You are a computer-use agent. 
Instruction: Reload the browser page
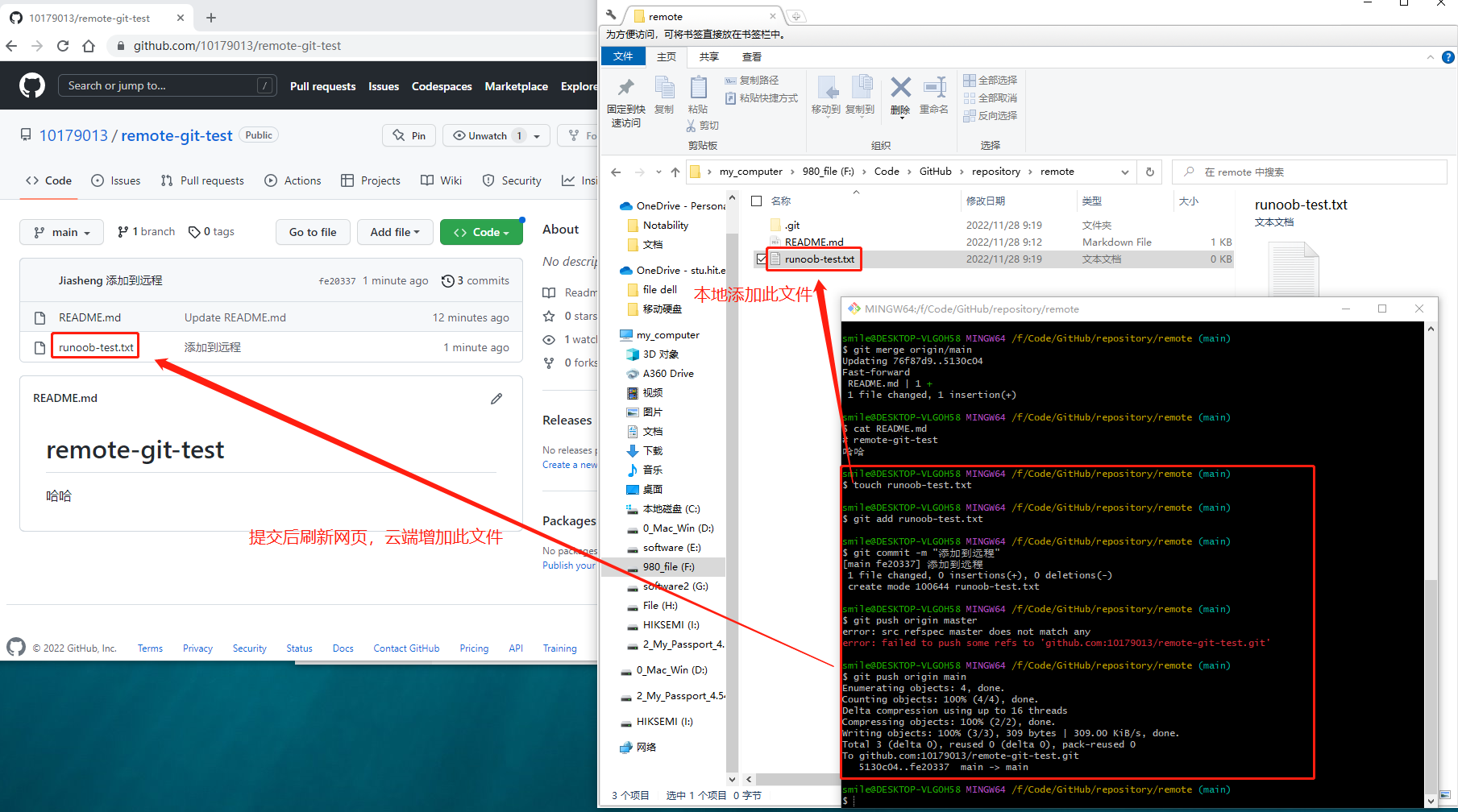click(63, 46)
